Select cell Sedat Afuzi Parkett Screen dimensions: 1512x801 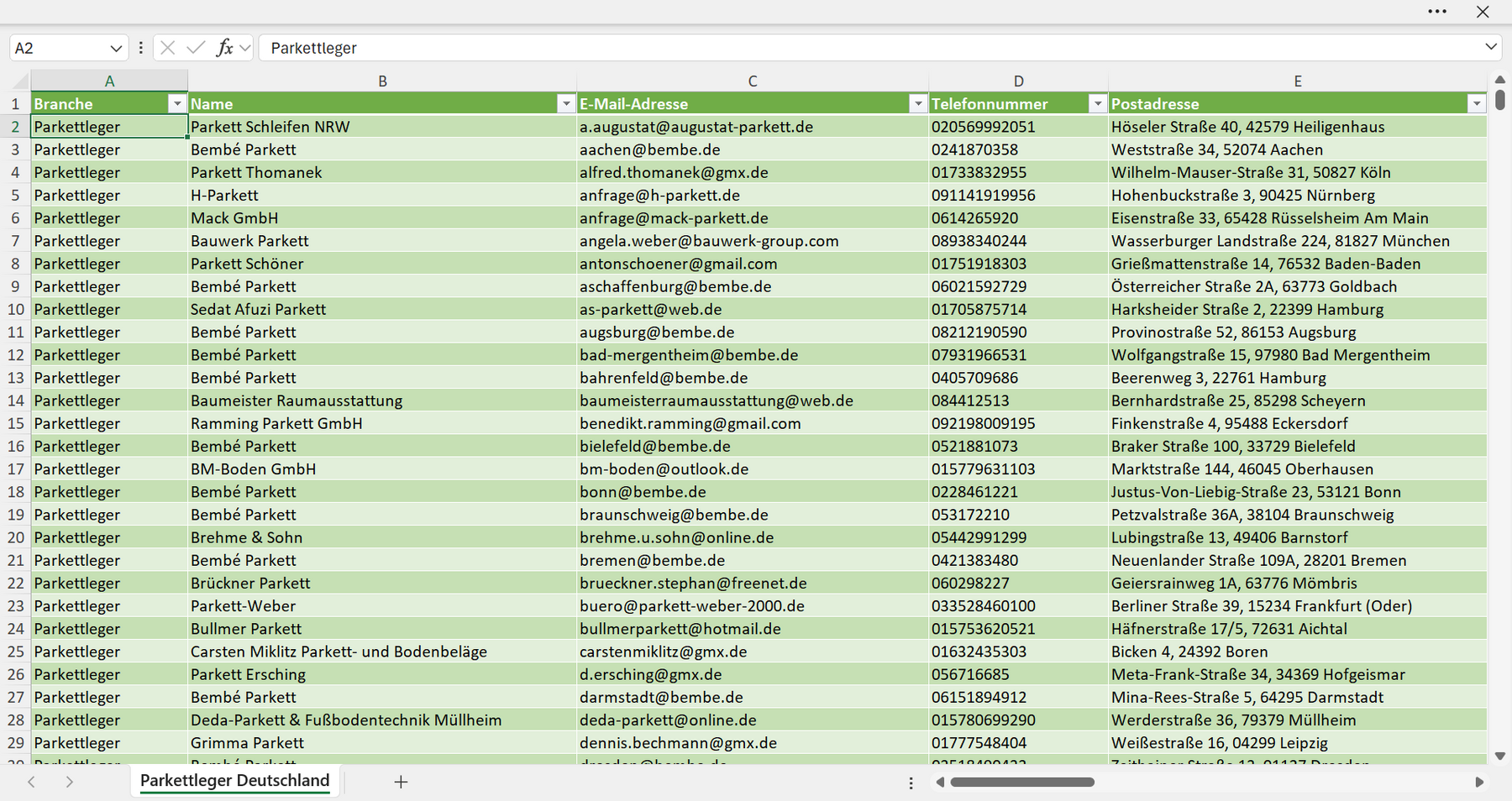pyautogui.click(x=382, y=309)
